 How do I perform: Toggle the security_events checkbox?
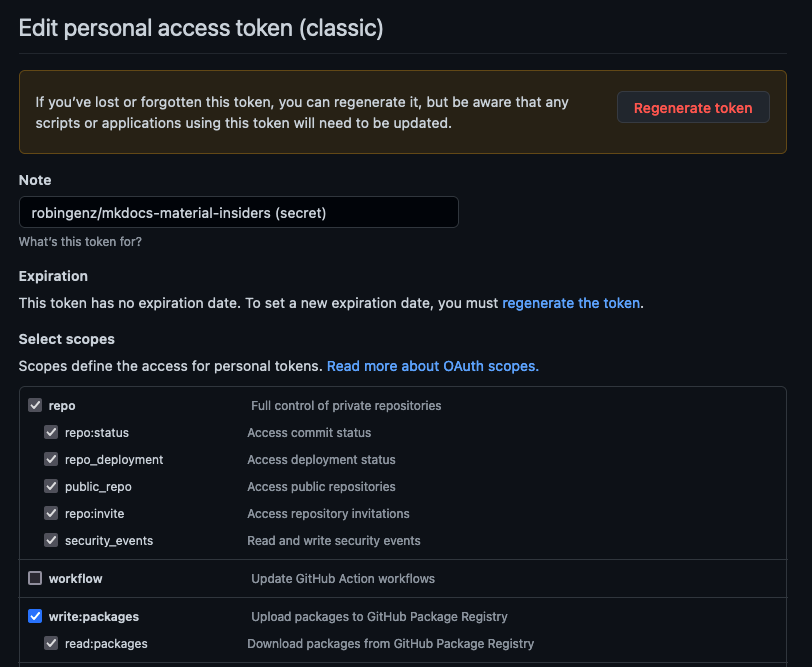coord(51,540)
